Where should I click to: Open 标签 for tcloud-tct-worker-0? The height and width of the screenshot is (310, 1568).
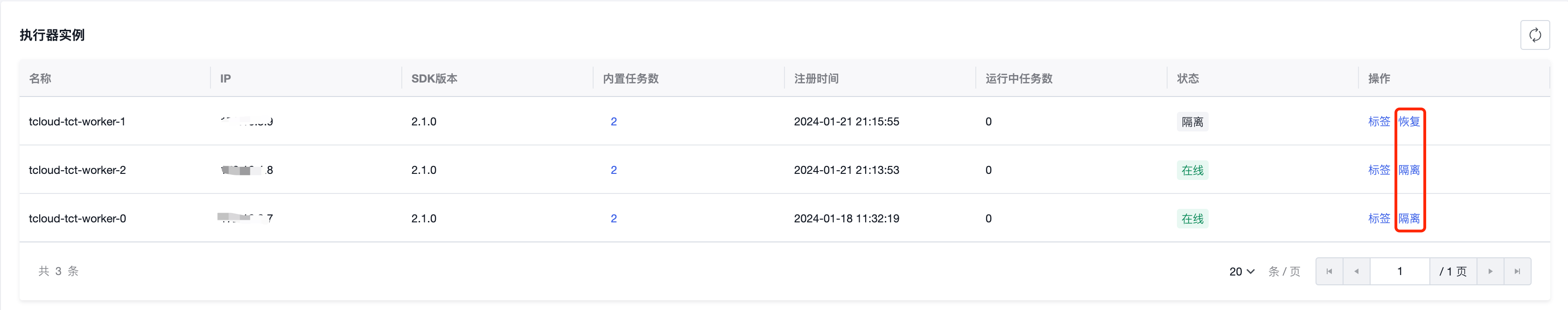1379,218
